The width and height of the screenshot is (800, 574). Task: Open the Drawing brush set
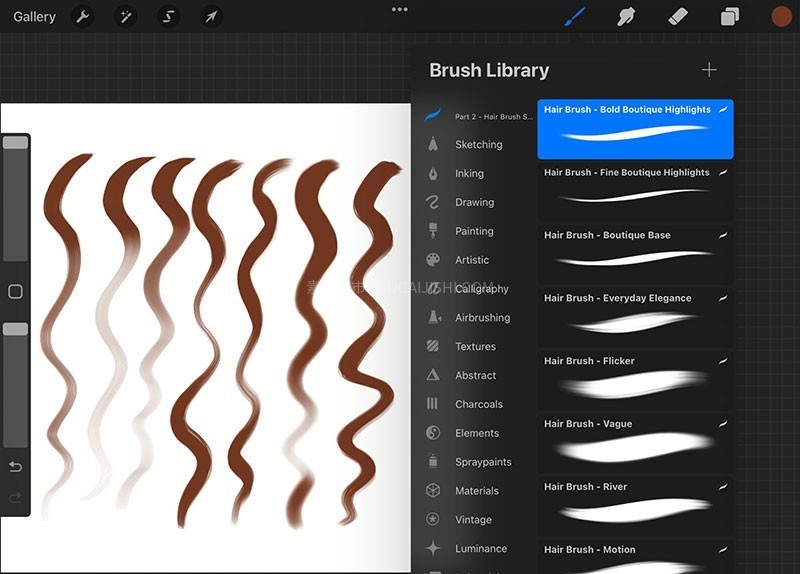tap(479, 202)
